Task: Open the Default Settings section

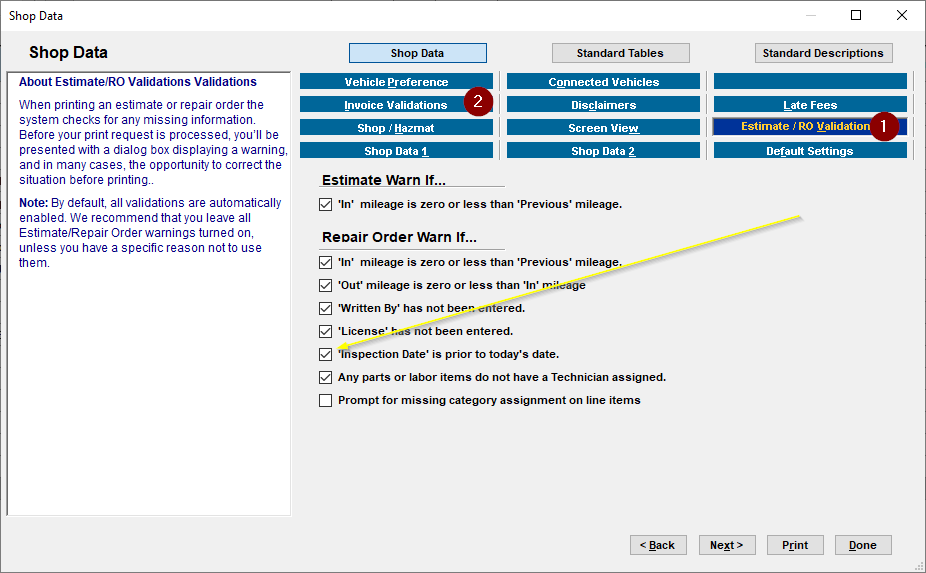Action: click(810, 151)
